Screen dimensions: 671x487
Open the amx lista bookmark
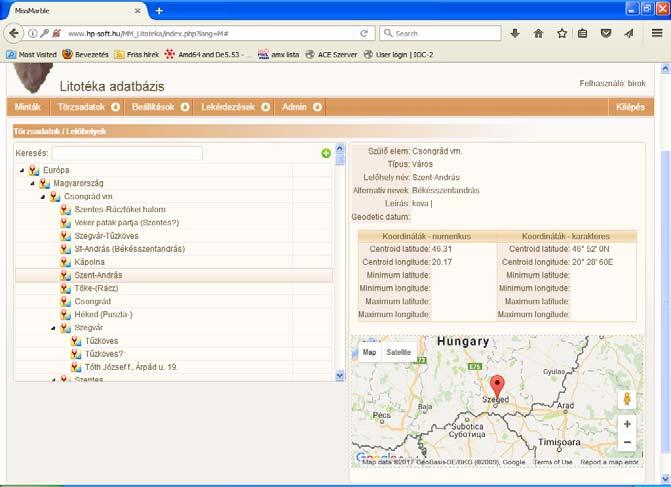279,54
